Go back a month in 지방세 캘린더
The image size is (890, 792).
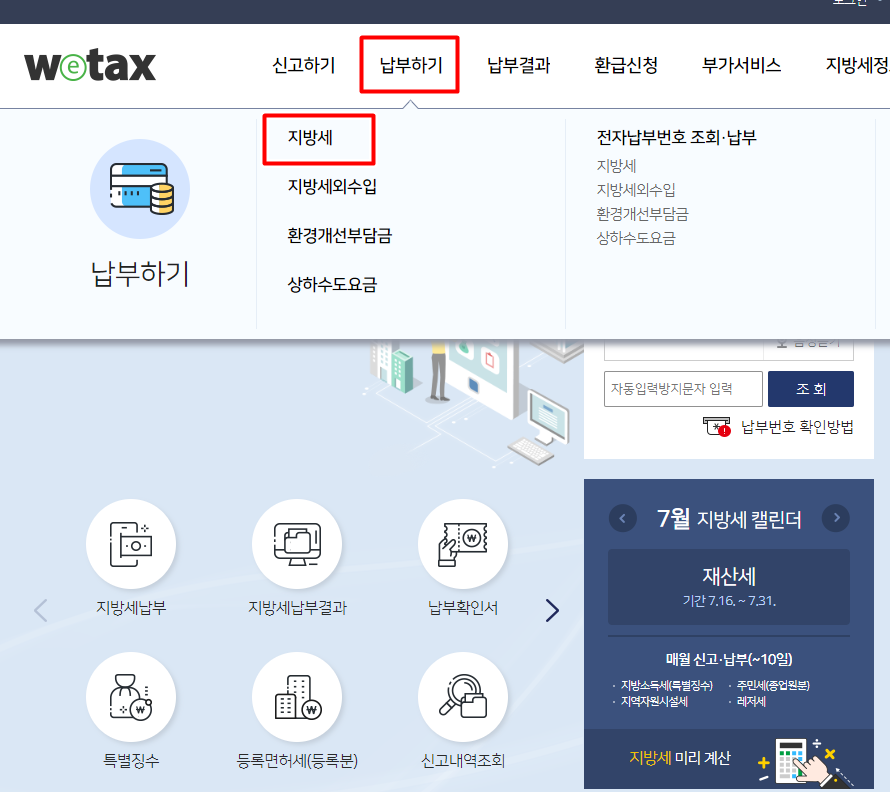[x=622, y=518]
